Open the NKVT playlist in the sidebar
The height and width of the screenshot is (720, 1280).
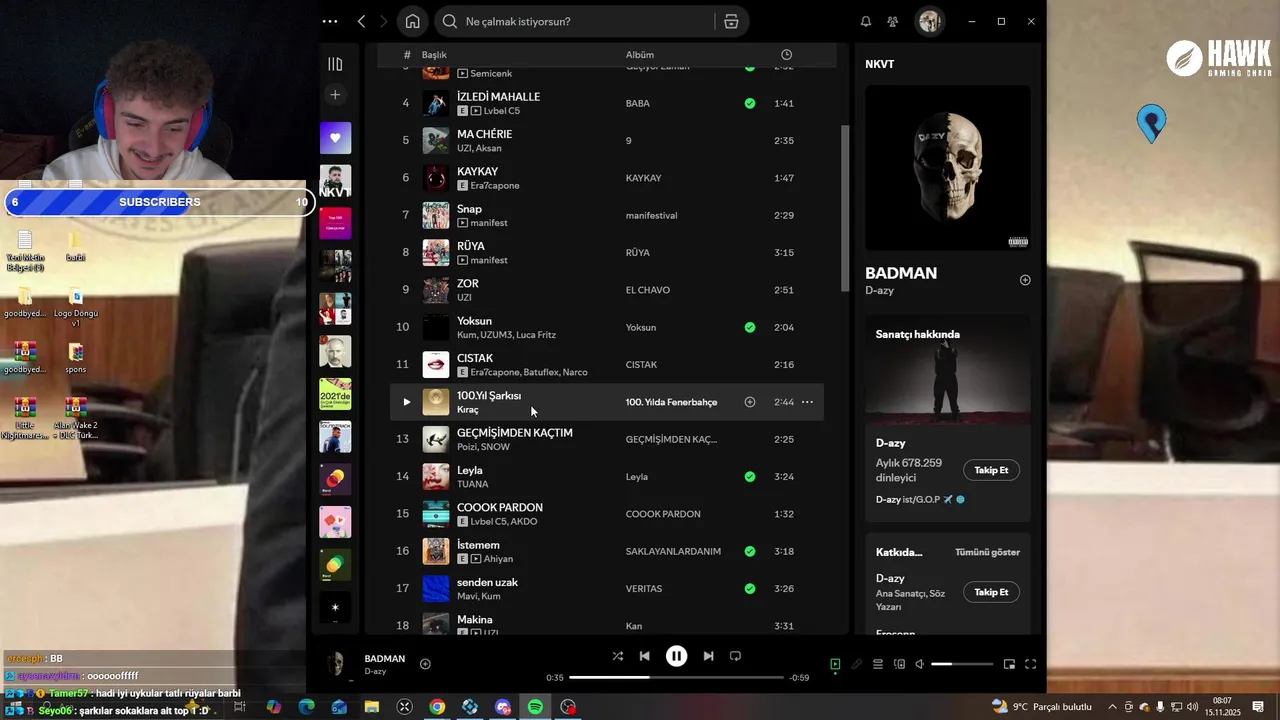click(335, 181)
